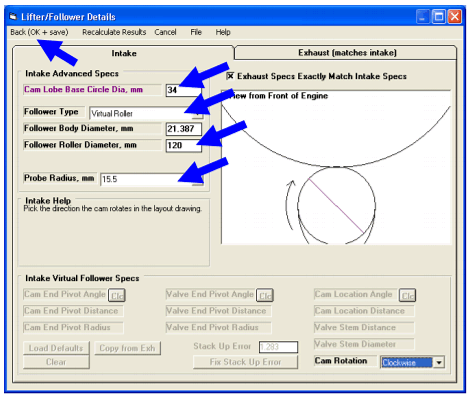The image size is (471, 398).
Task: Click Clc button beside Valve End Pivot Angle
Action: [x=265, y=296]
